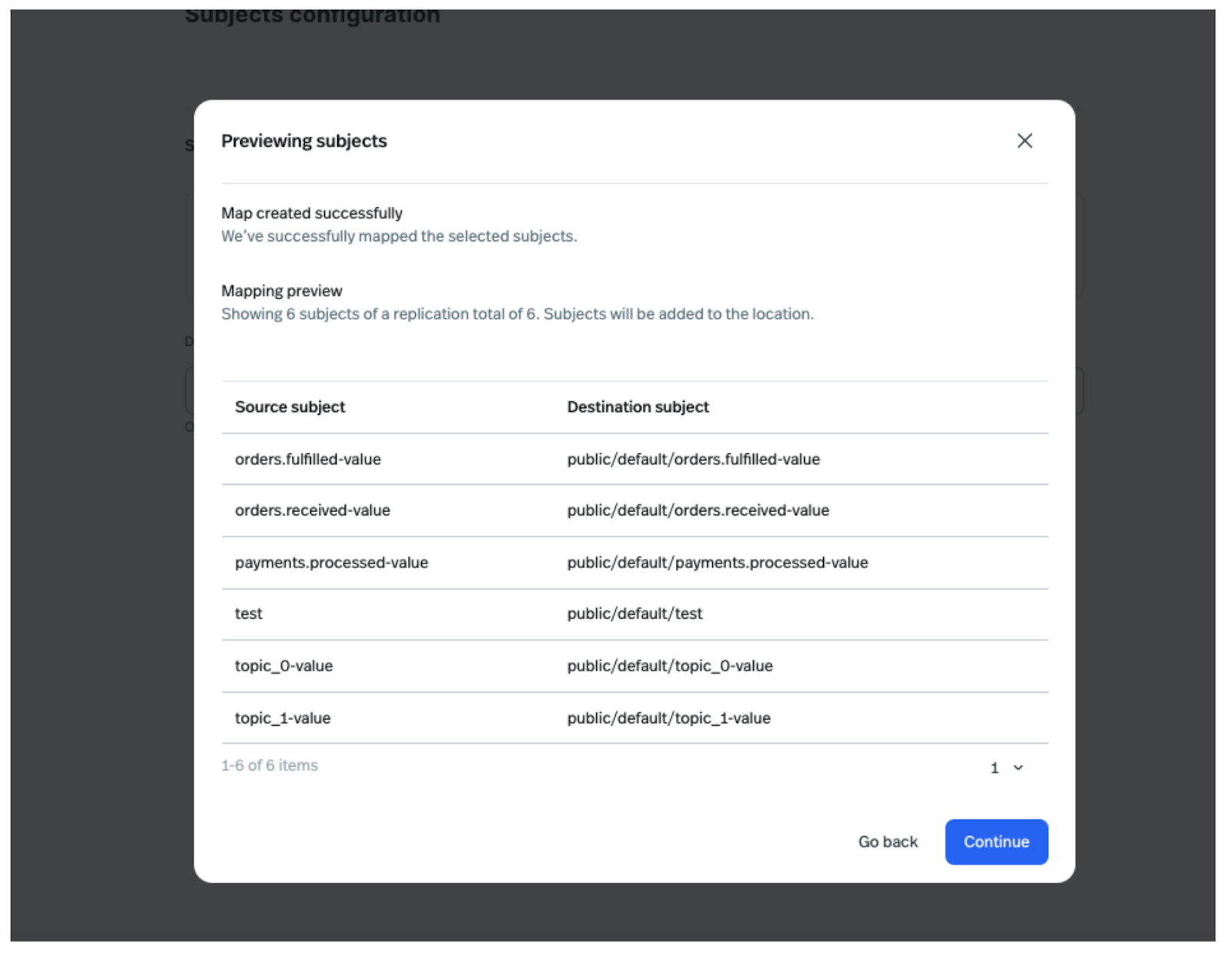Select the topic_0-value source subject

click(x=283, y=666)
